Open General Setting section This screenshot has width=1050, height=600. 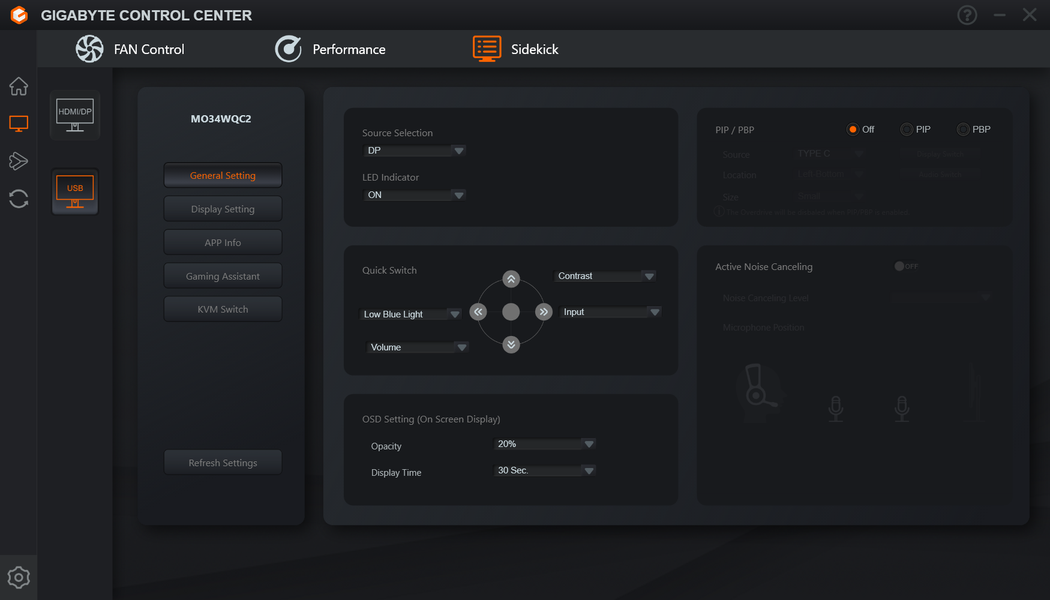[x=223, y=175]
